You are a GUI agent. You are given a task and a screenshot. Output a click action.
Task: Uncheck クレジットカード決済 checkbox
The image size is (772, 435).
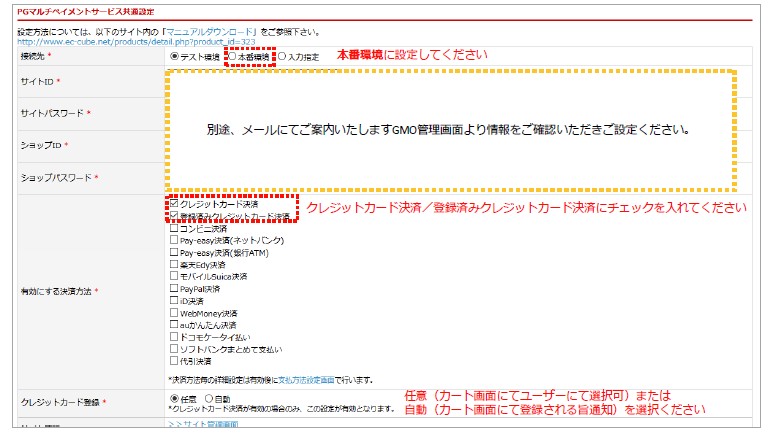click(x=174, y=203)
